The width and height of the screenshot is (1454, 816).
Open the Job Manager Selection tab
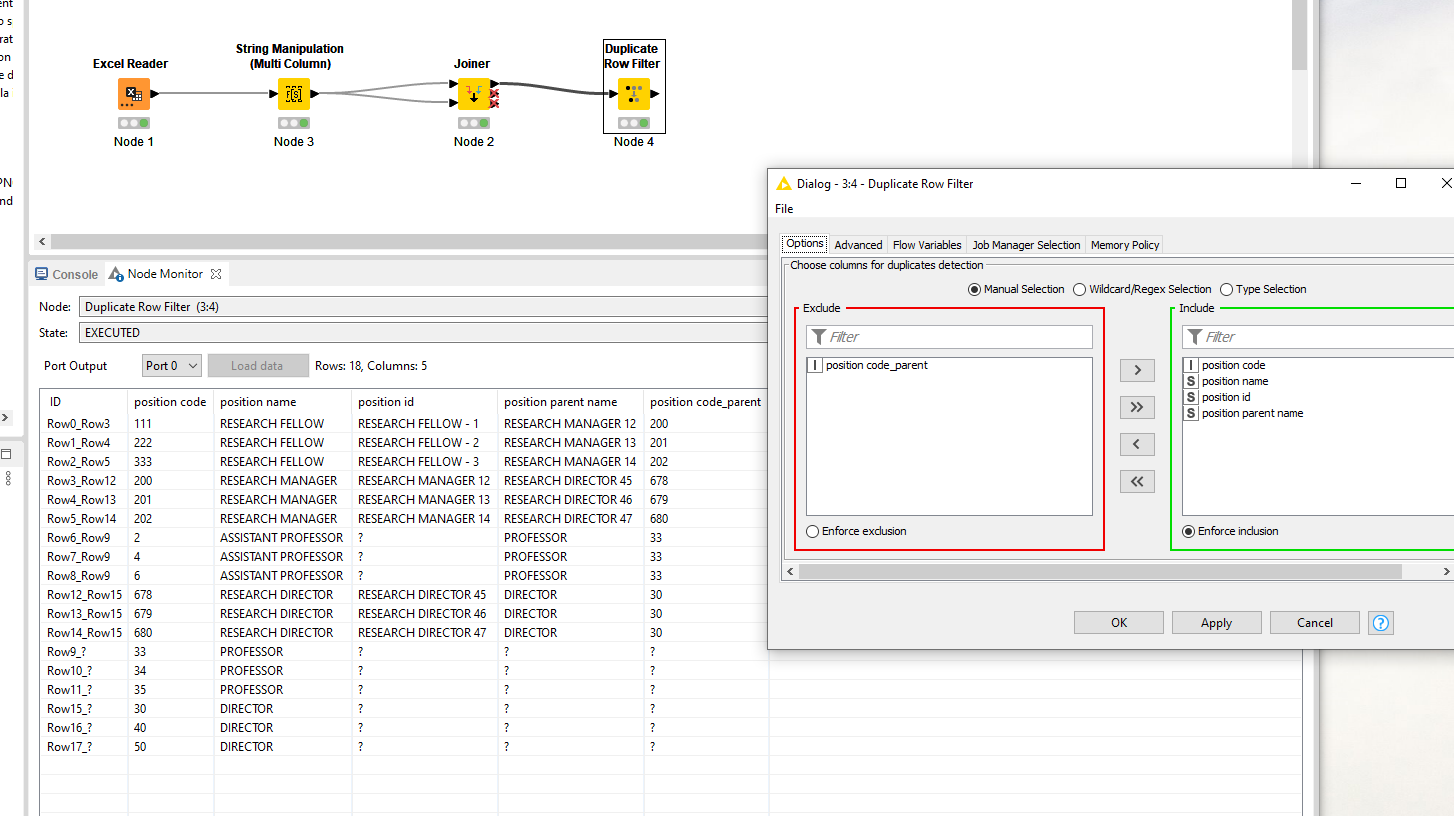(1026, 245)
